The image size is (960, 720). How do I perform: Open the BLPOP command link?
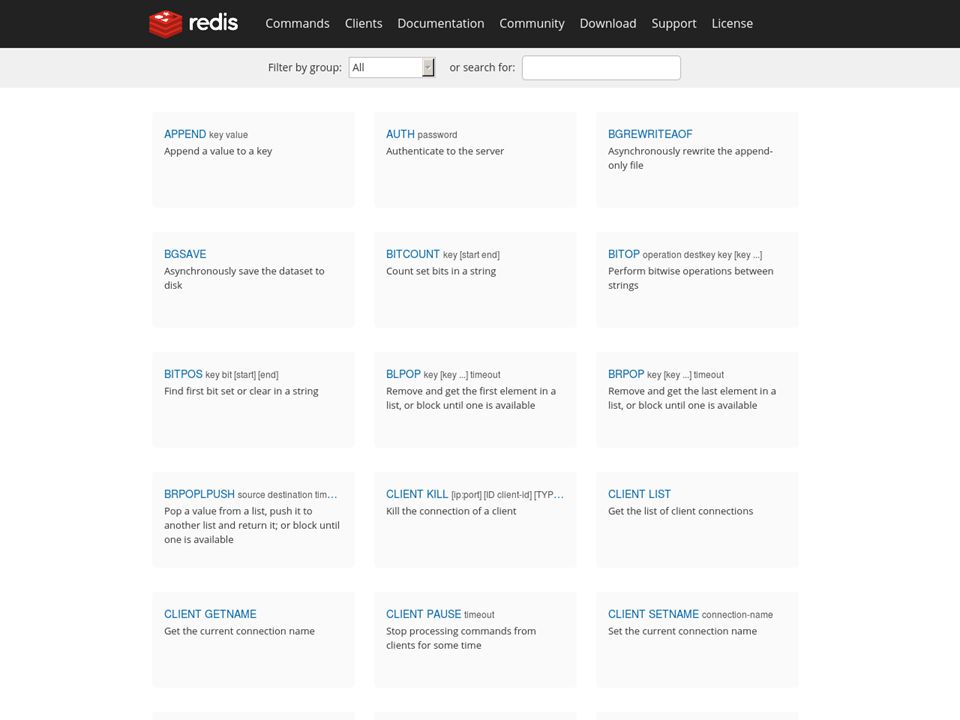403,374
